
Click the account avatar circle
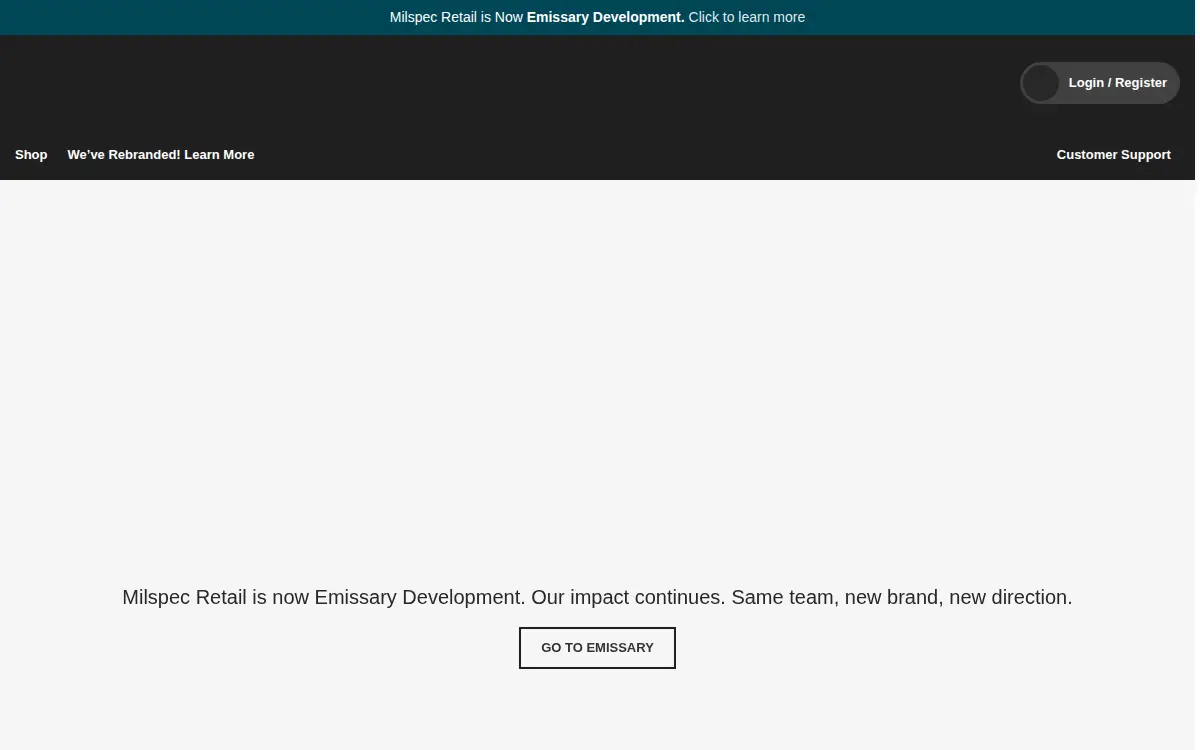pos(1040,83)
